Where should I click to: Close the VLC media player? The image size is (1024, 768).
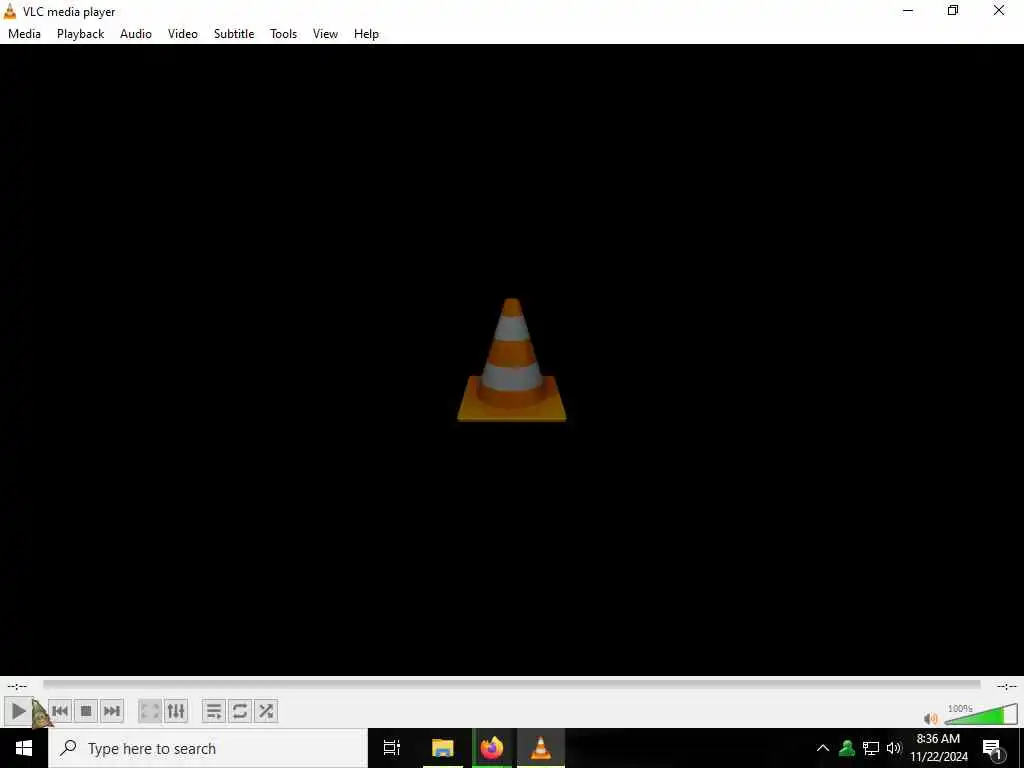(999, 10)
